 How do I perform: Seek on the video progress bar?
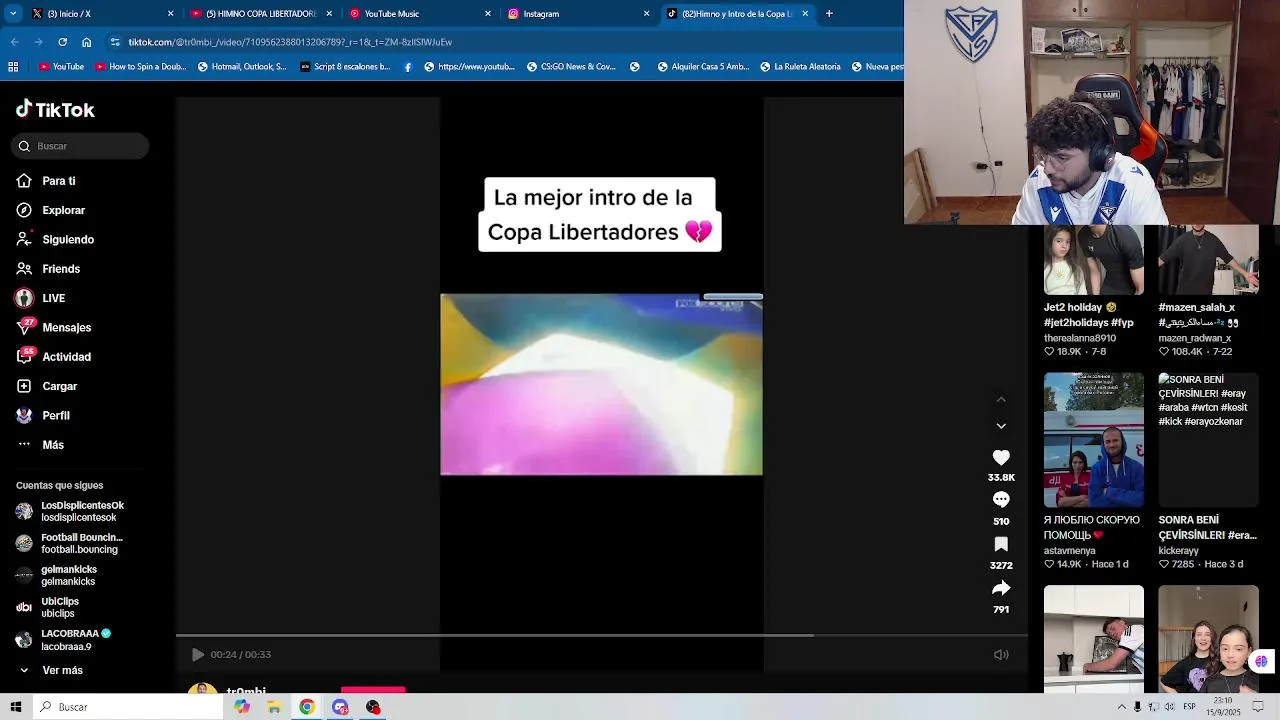tap(602, 635)
